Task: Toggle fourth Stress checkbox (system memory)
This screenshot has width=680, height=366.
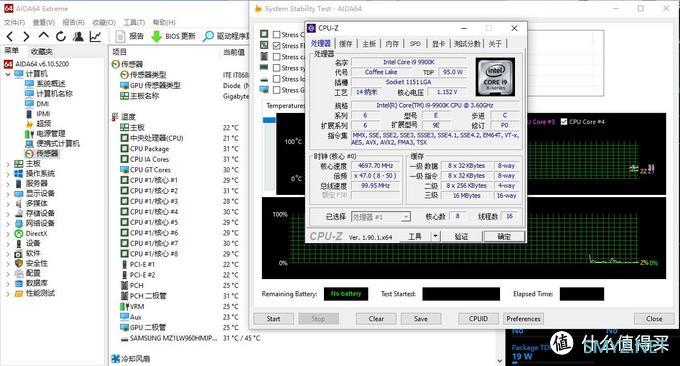Action: tap(276, 68)
